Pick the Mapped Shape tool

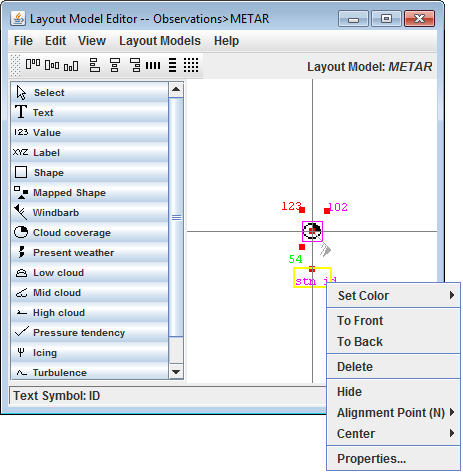tap(89, 192)
